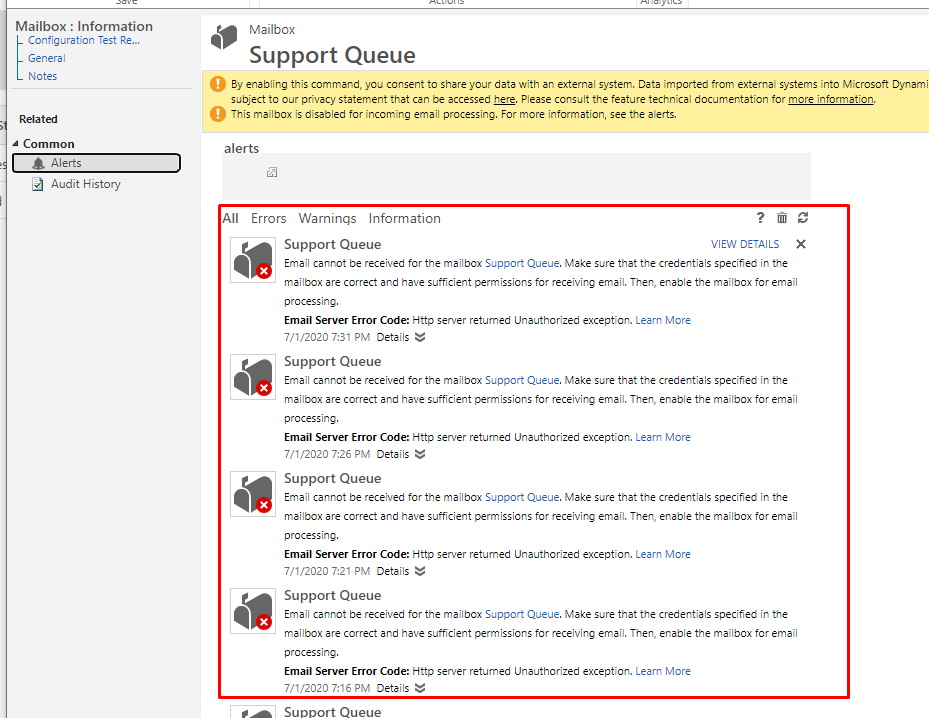Expand Details on the 7:21 PM alert
This screenshot has width=929, height=718.
click(400, 571)
